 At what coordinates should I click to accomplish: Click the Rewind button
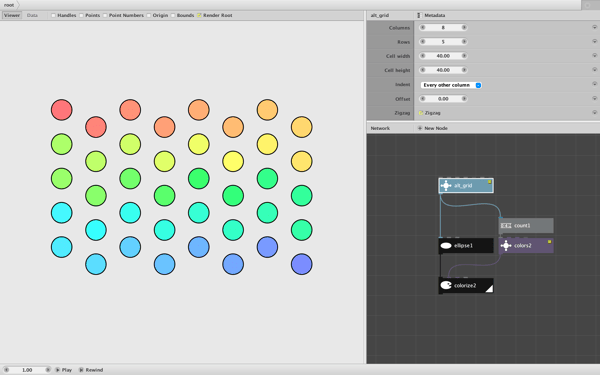(x=91, y=370)
